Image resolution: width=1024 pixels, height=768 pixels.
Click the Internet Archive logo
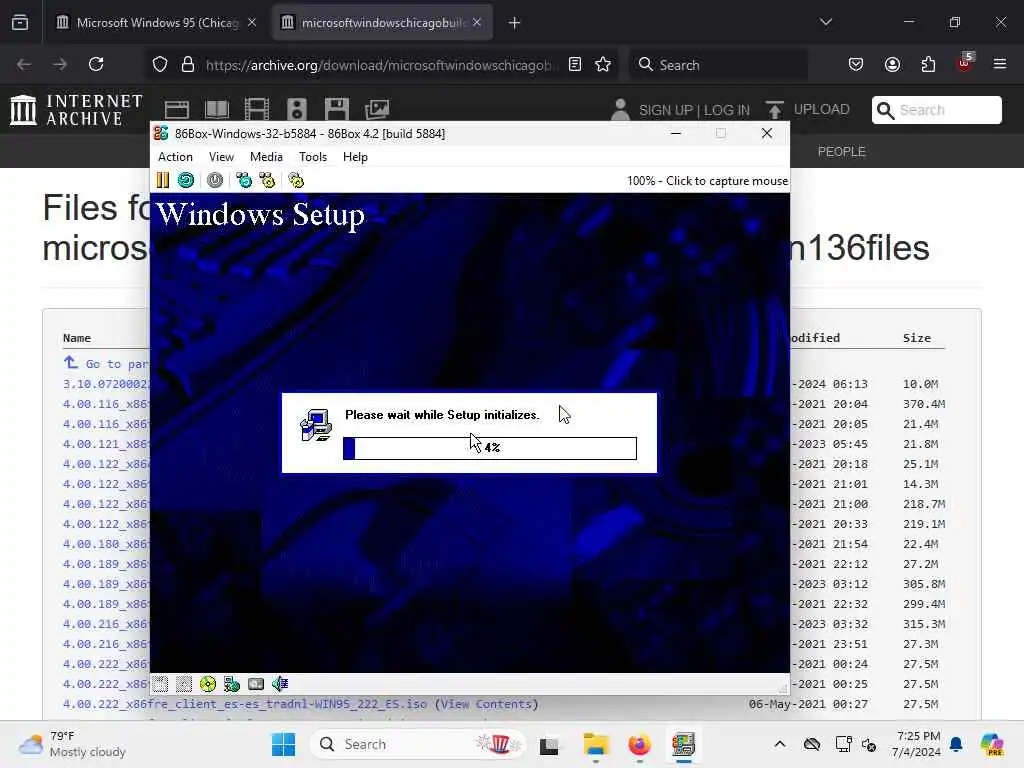coord(76,110)
